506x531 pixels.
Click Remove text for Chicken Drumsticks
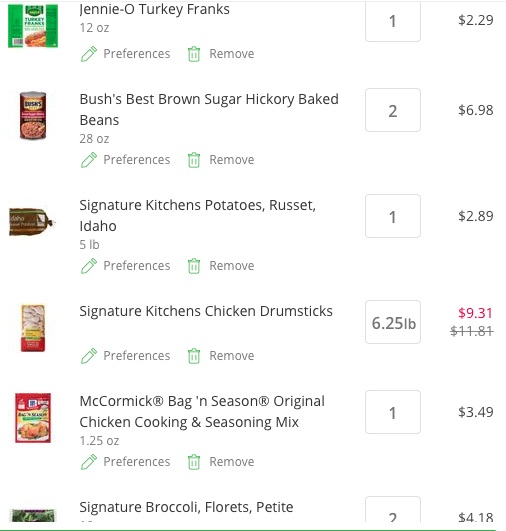pyautogui.click(x=232, y=356)
